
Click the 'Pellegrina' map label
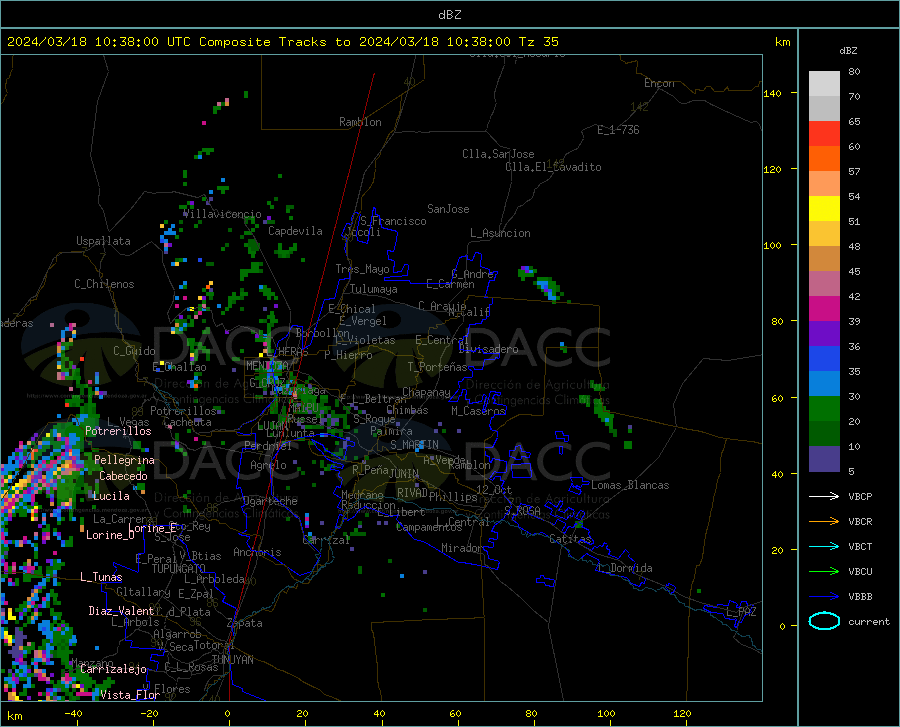click(x=125, y=460)
